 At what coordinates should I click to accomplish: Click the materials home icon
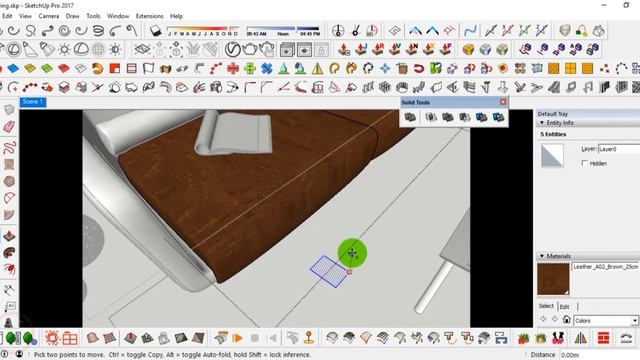(566, 320)
